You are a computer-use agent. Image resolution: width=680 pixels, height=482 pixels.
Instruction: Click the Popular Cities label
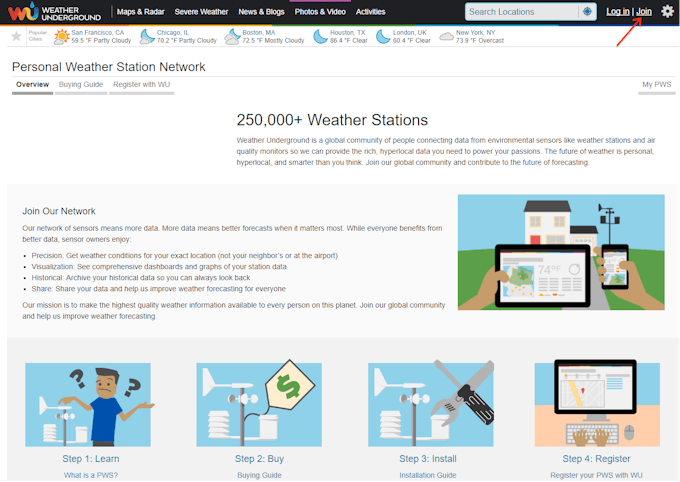pos(37,36)
